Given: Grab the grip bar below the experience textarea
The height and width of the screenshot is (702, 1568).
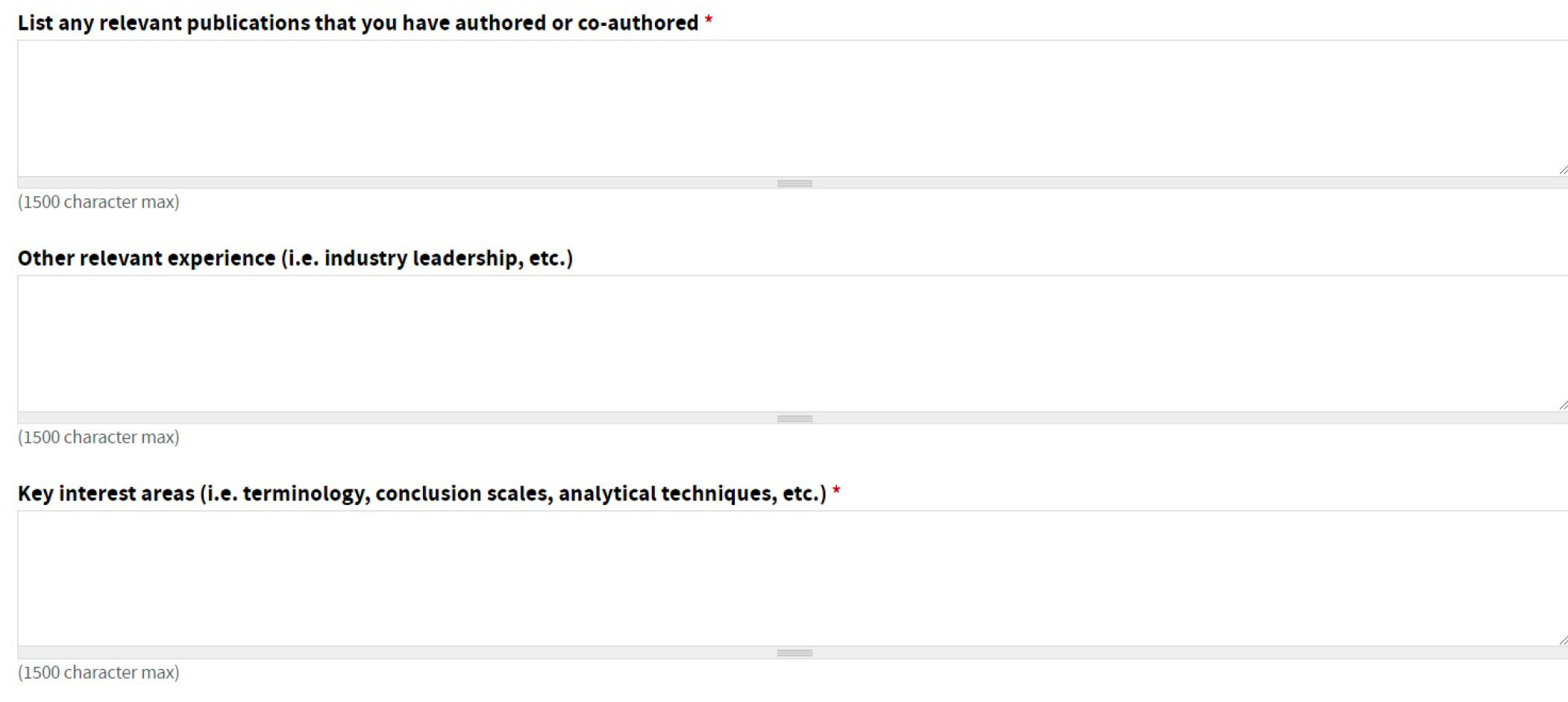Looking at the screenshot, I should point(794,419).
